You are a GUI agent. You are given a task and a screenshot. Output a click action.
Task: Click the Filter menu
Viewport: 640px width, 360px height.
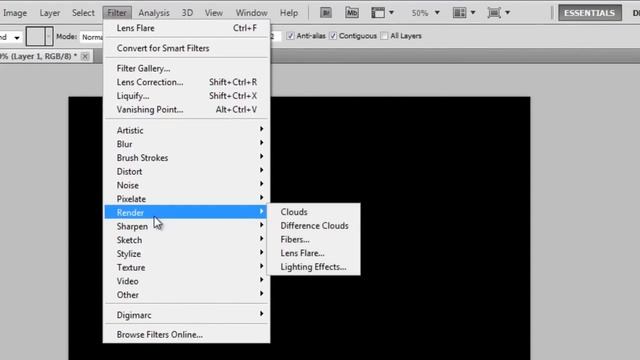point(117,13)
